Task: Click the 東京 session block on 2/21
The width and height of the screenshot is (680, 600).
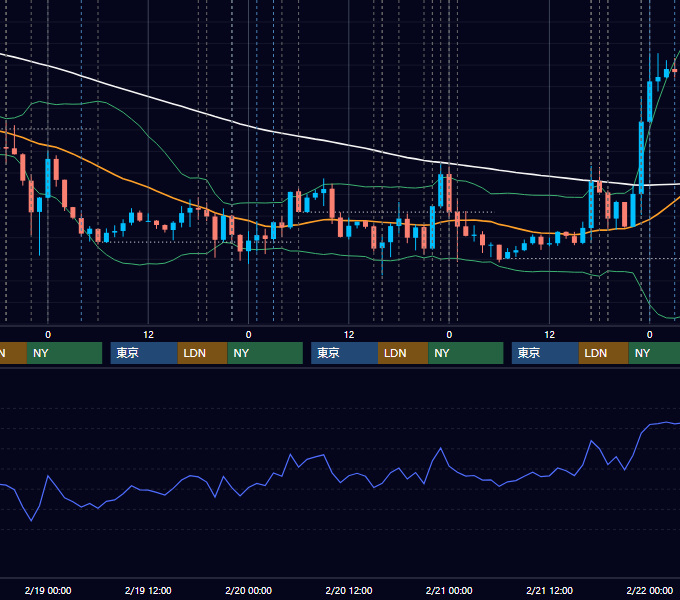Action: 545,353
